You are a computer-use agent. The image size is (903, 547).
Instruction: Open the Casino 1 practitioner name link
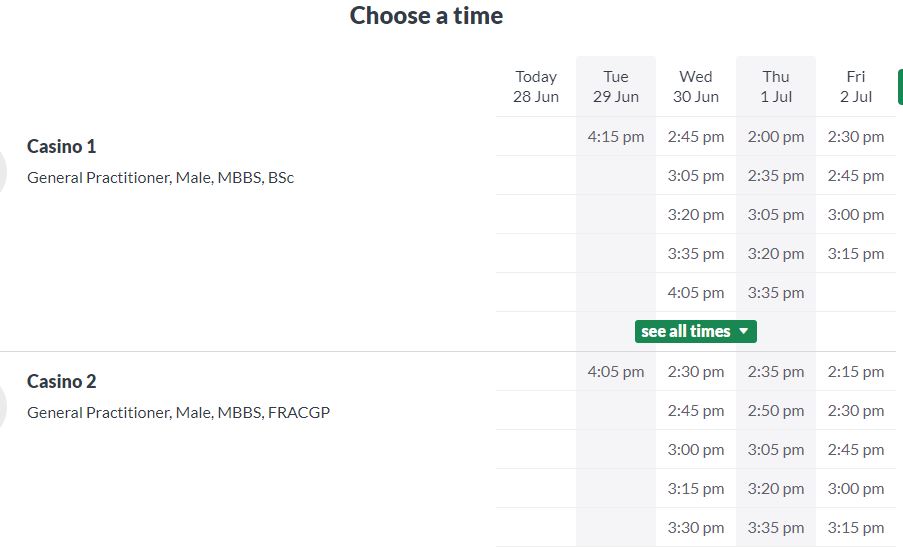pyautogui.click(x=62, y=147)
